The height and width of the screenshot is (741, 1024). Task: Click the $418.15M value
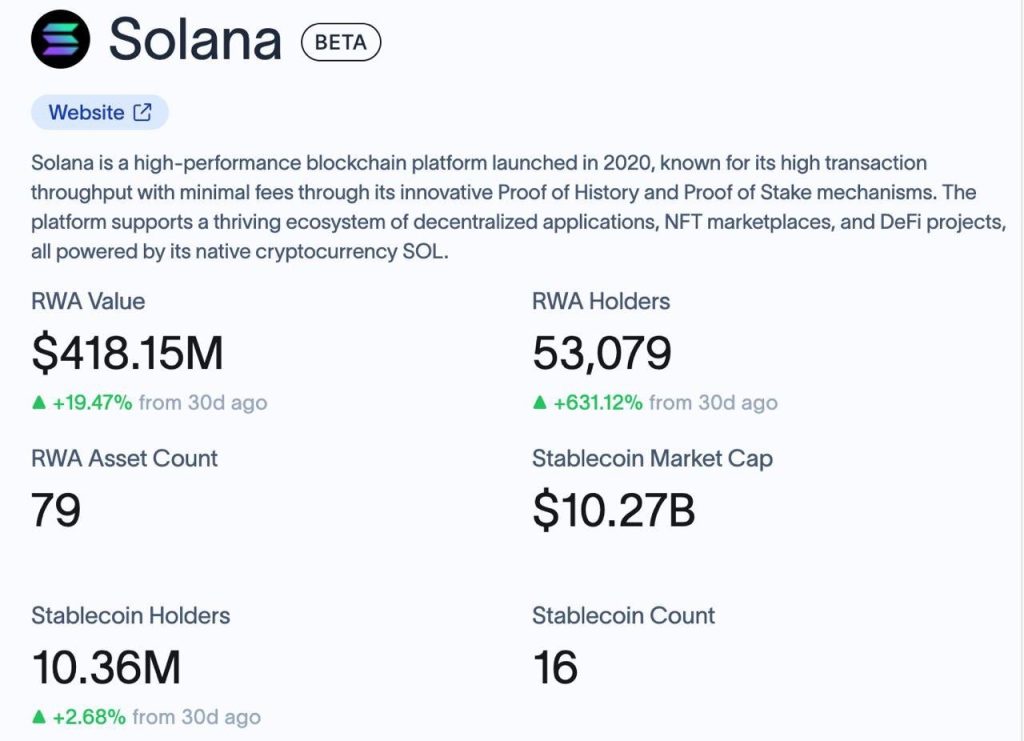127,352
